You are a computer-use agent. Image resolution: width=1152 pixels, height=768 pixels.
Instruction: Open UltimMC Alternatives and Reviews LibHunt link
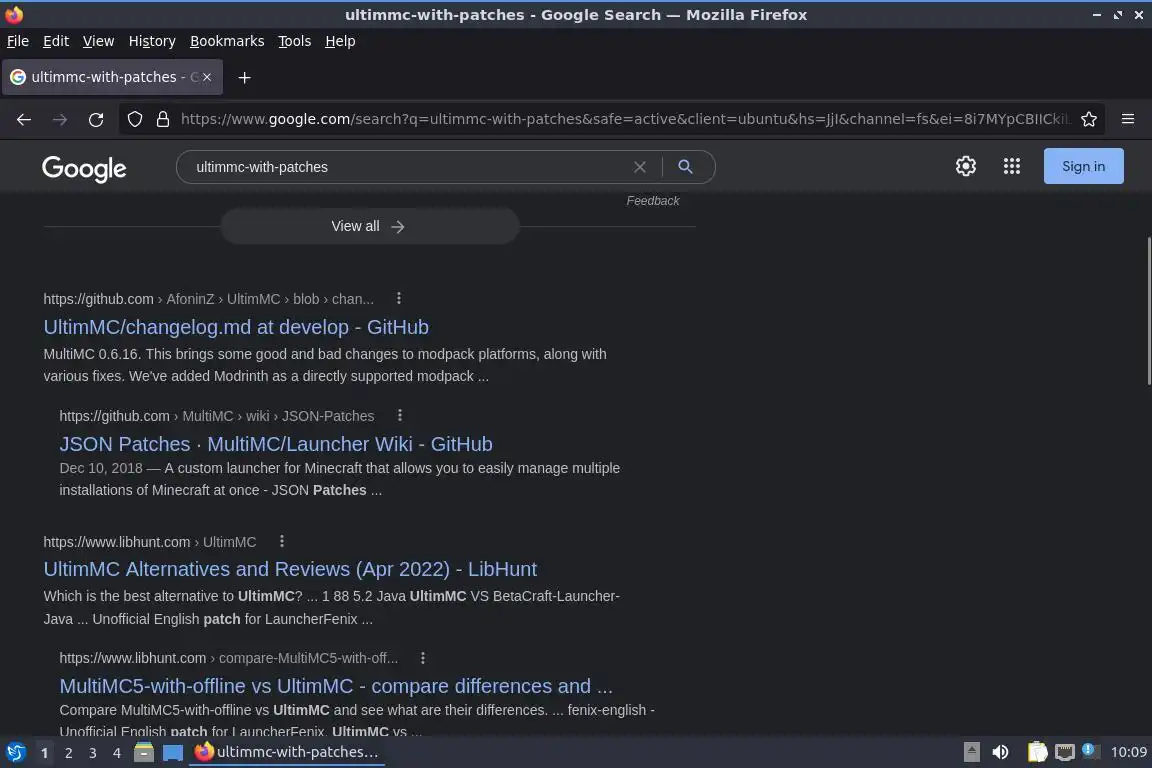click(x=290, y=569)
